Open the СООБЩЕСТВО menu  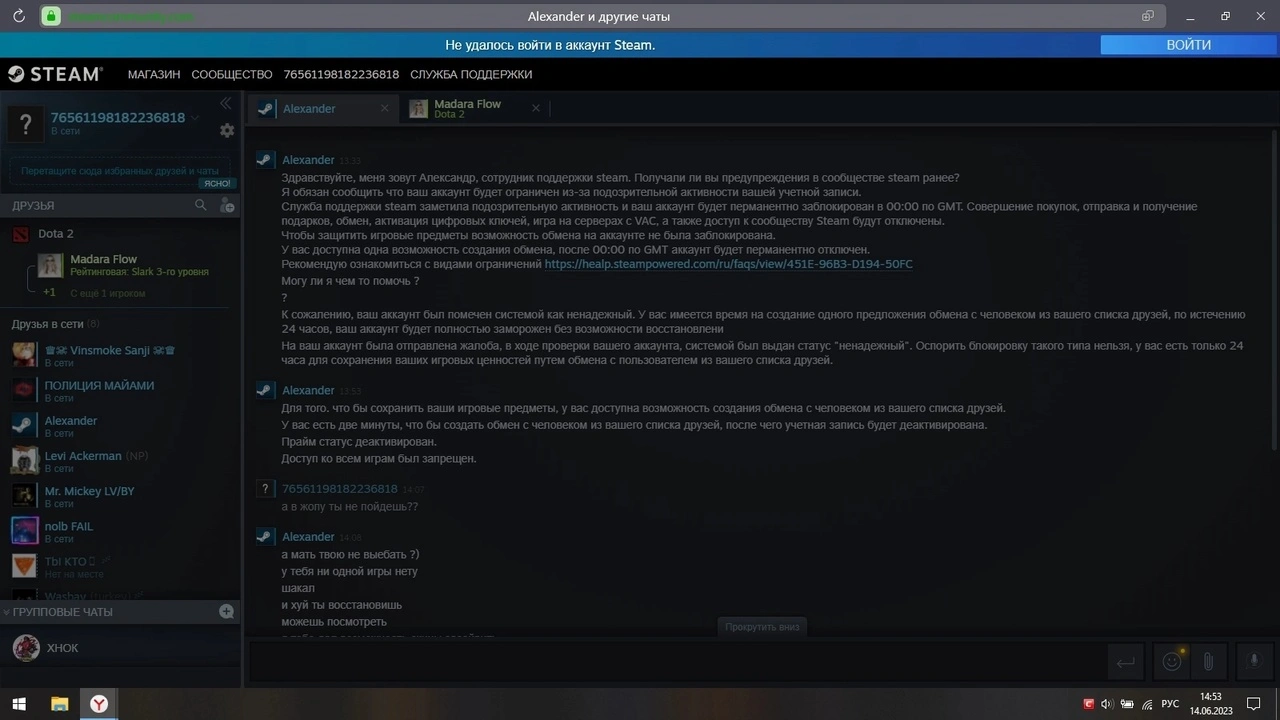(x=232, y=74)
